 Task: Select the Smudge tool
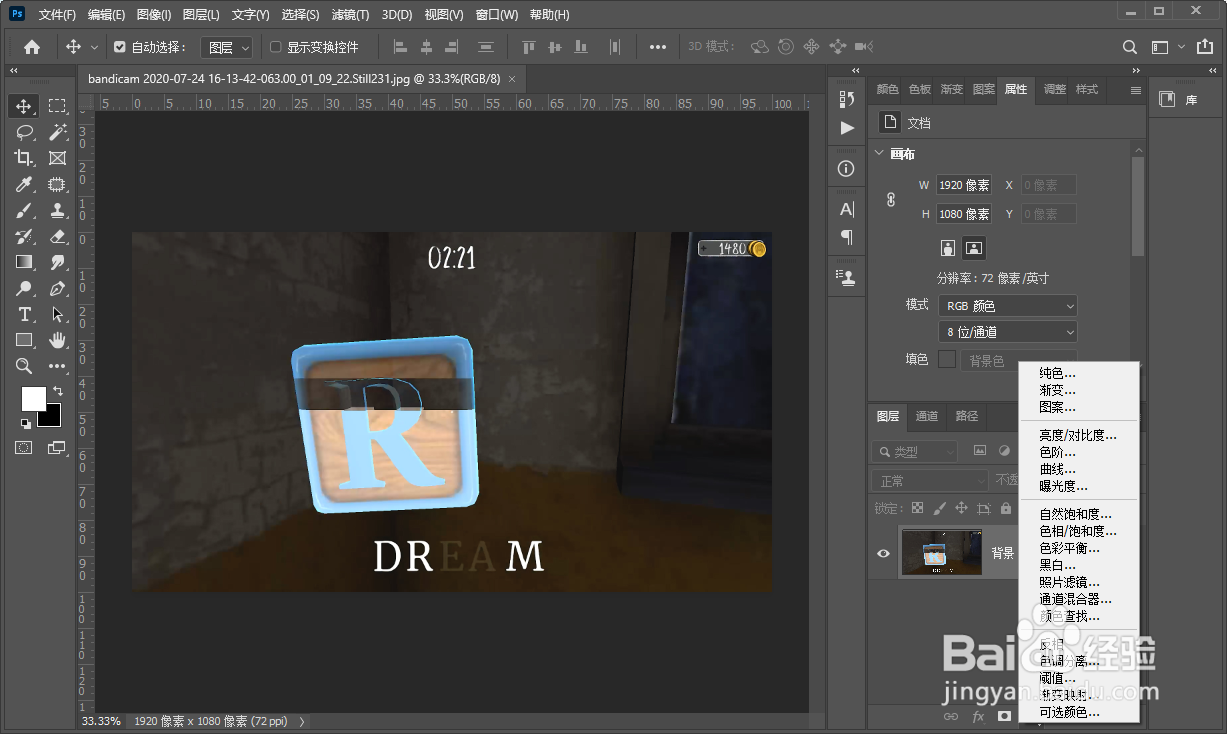(58, 262)
